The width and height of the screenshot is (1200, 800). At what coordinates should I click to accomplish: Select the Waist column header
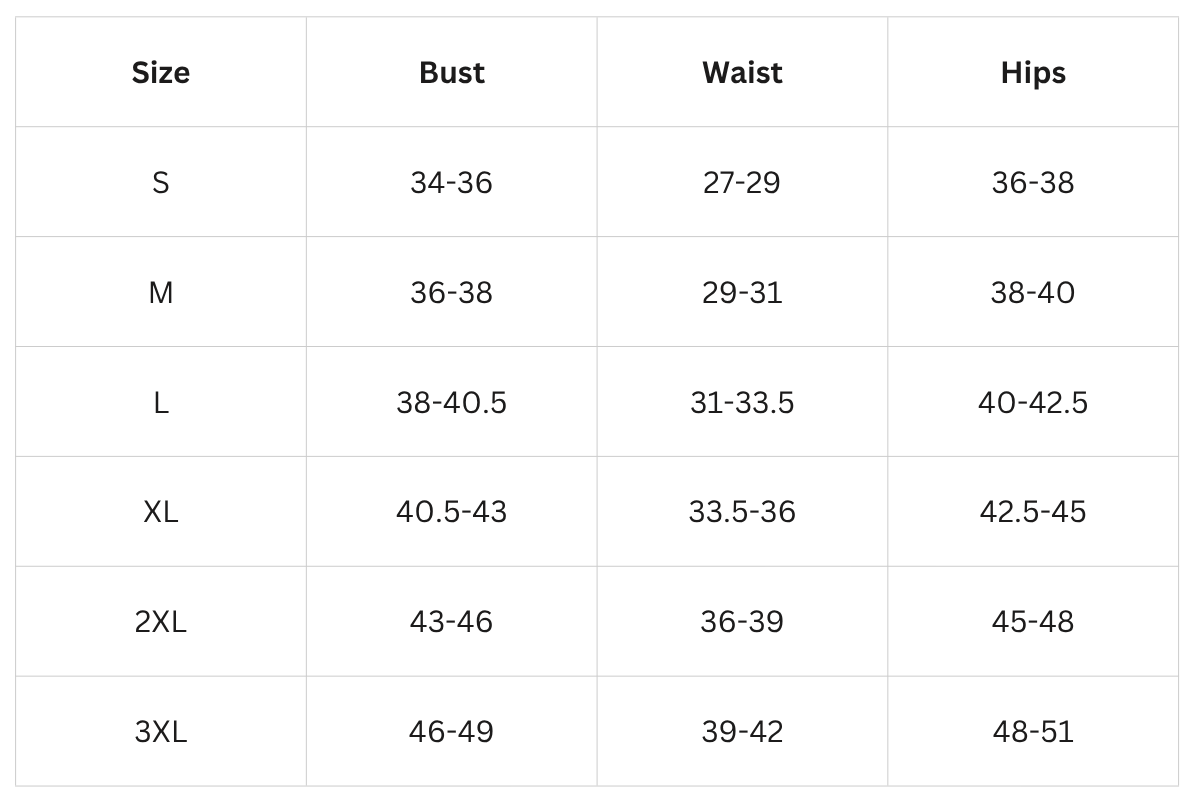742,73
